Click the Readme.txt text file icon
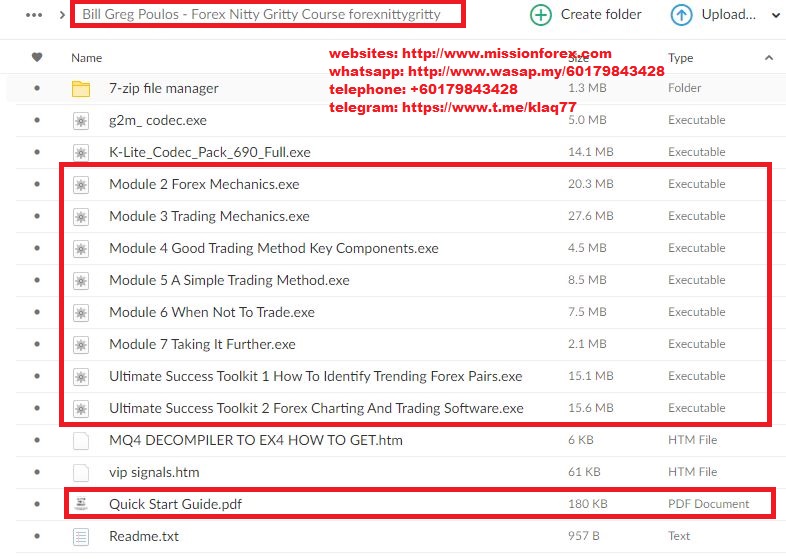This screenshot has height=559, width=786. (81, 536)
